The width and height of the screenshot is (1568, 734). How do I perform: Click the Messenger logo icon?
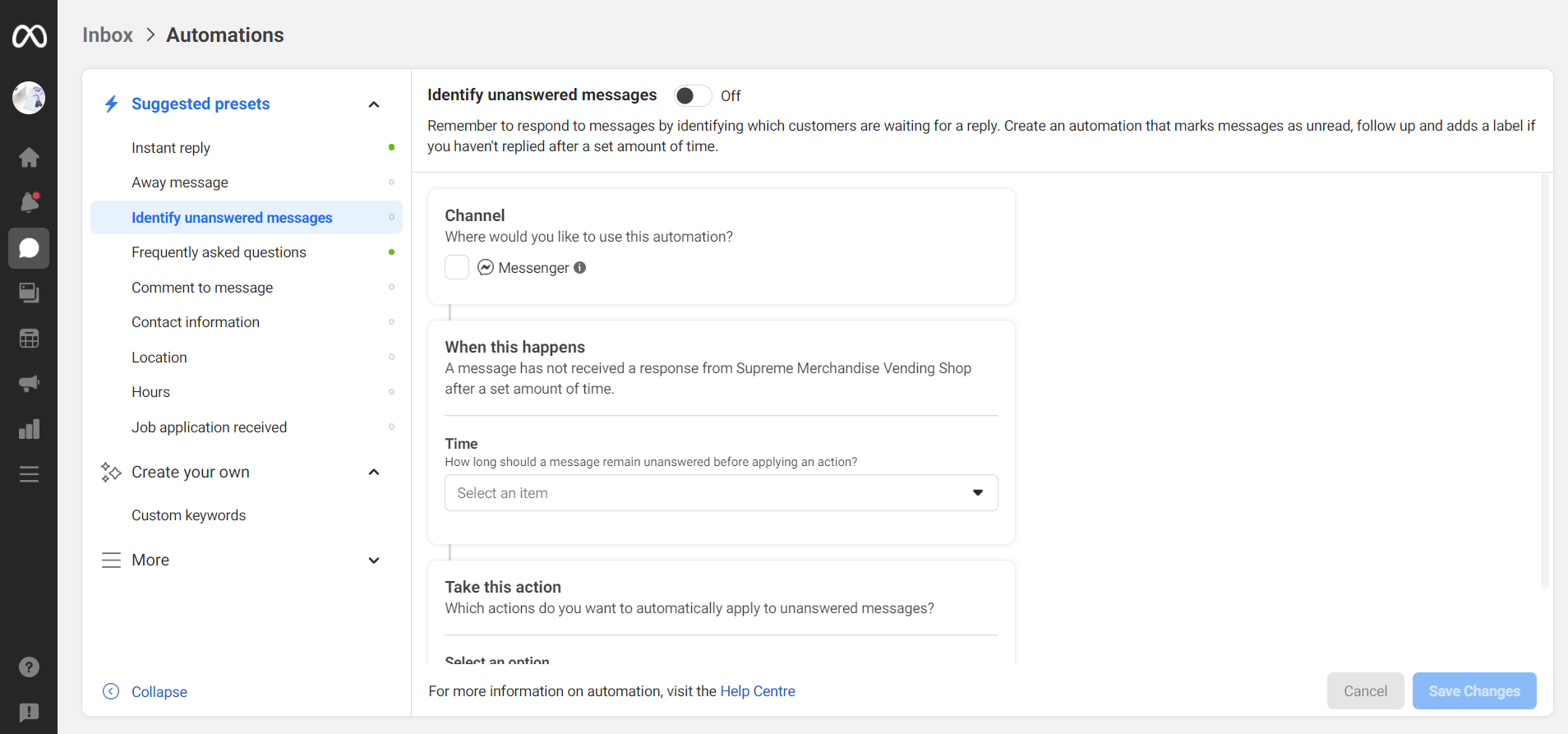tap(486, 267)
